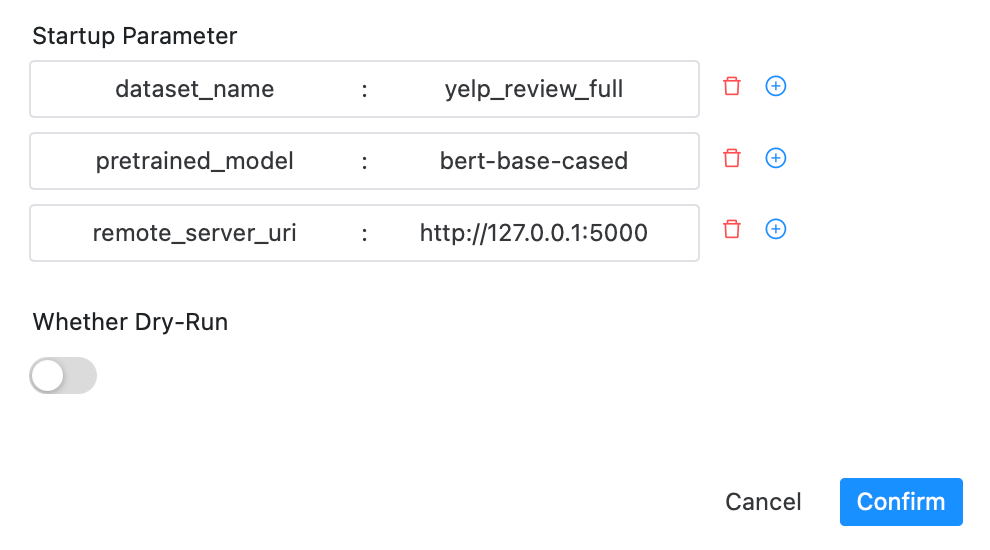Remove the pretrained_model parameter

point(732,158)
